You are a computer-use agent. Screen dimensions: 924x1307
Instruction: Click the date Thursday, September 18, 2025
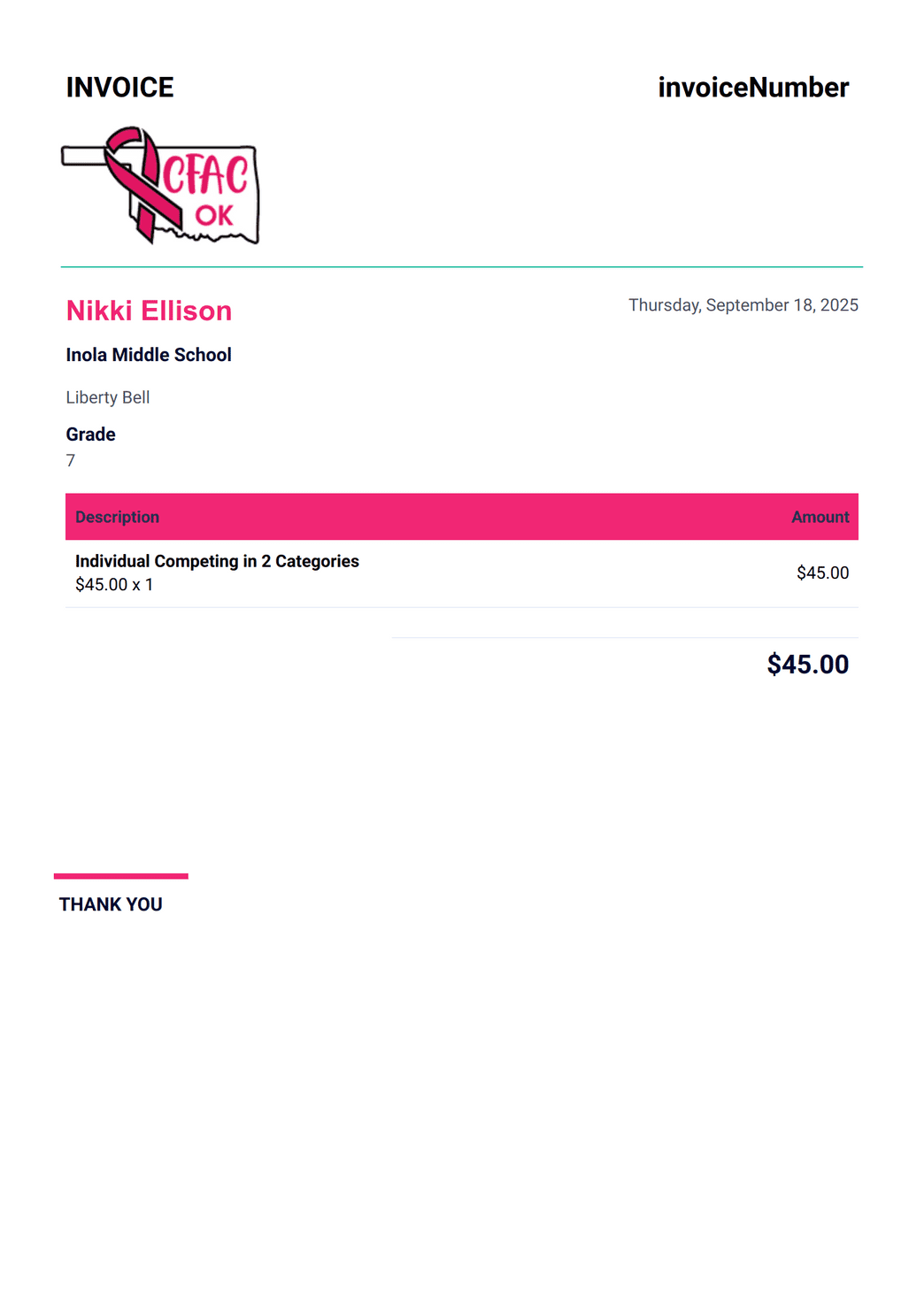[743, 305]
